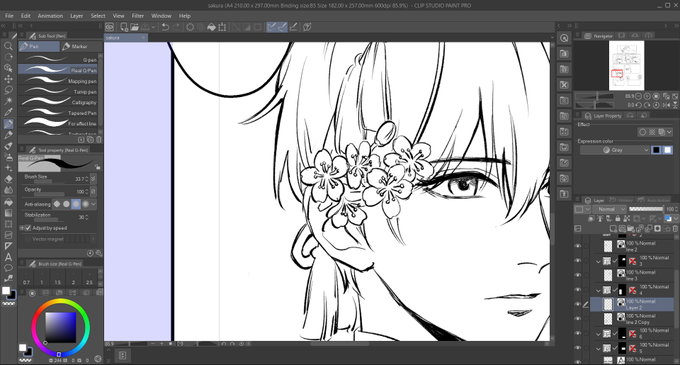Toggle the snap to ruler command bar button
This screenshot has height=365, width=680.
point(271,27)
